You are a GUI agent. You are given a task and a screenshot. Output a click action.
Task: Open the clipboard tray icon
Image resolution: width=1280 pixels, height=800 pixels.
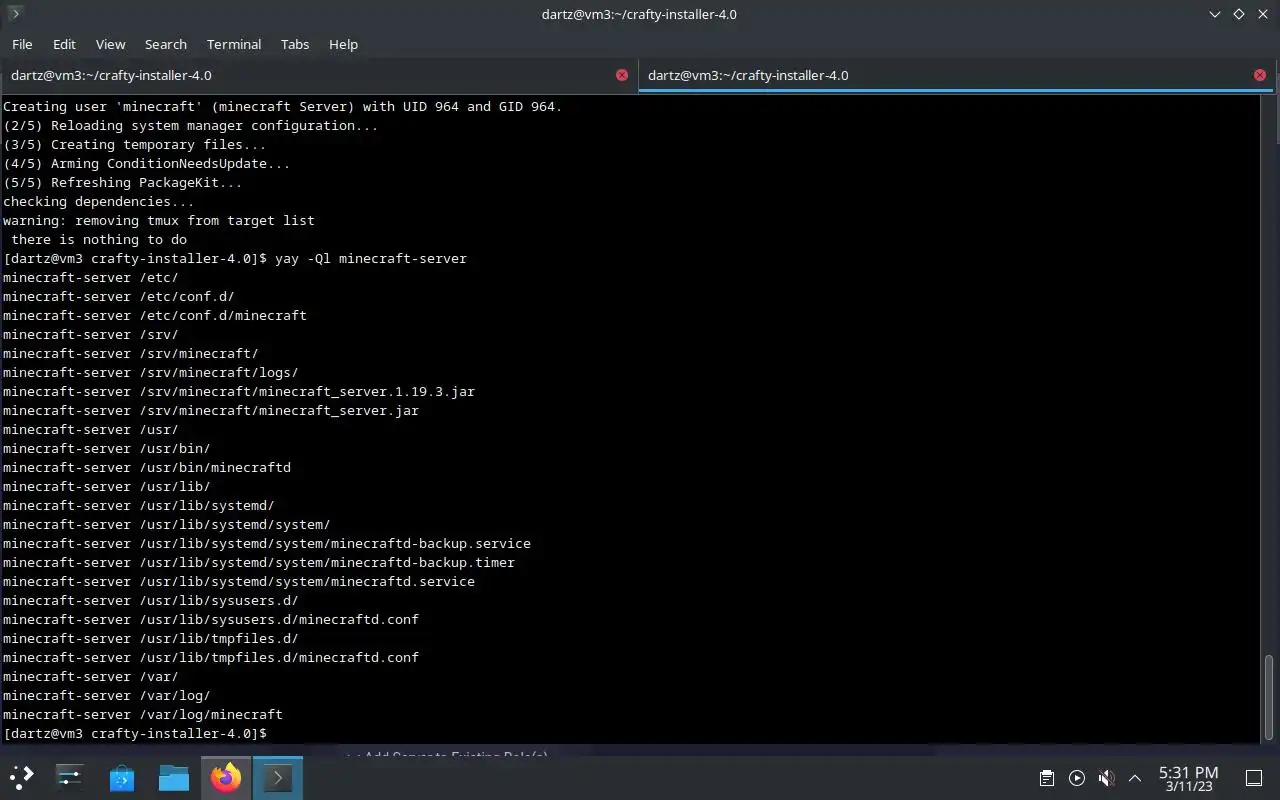1046,778
